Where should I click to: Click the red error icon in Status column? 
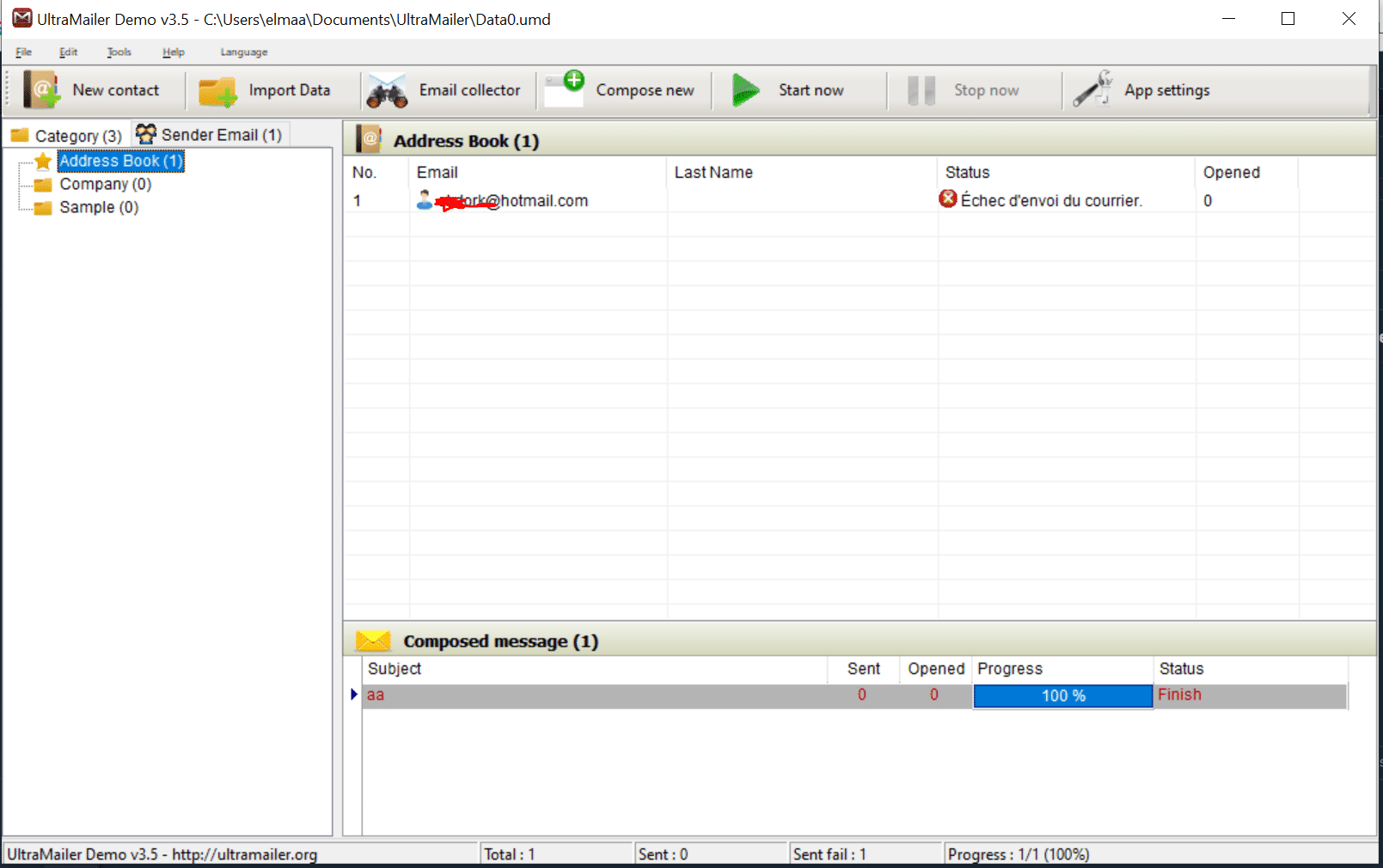click(x=948, y=199)
